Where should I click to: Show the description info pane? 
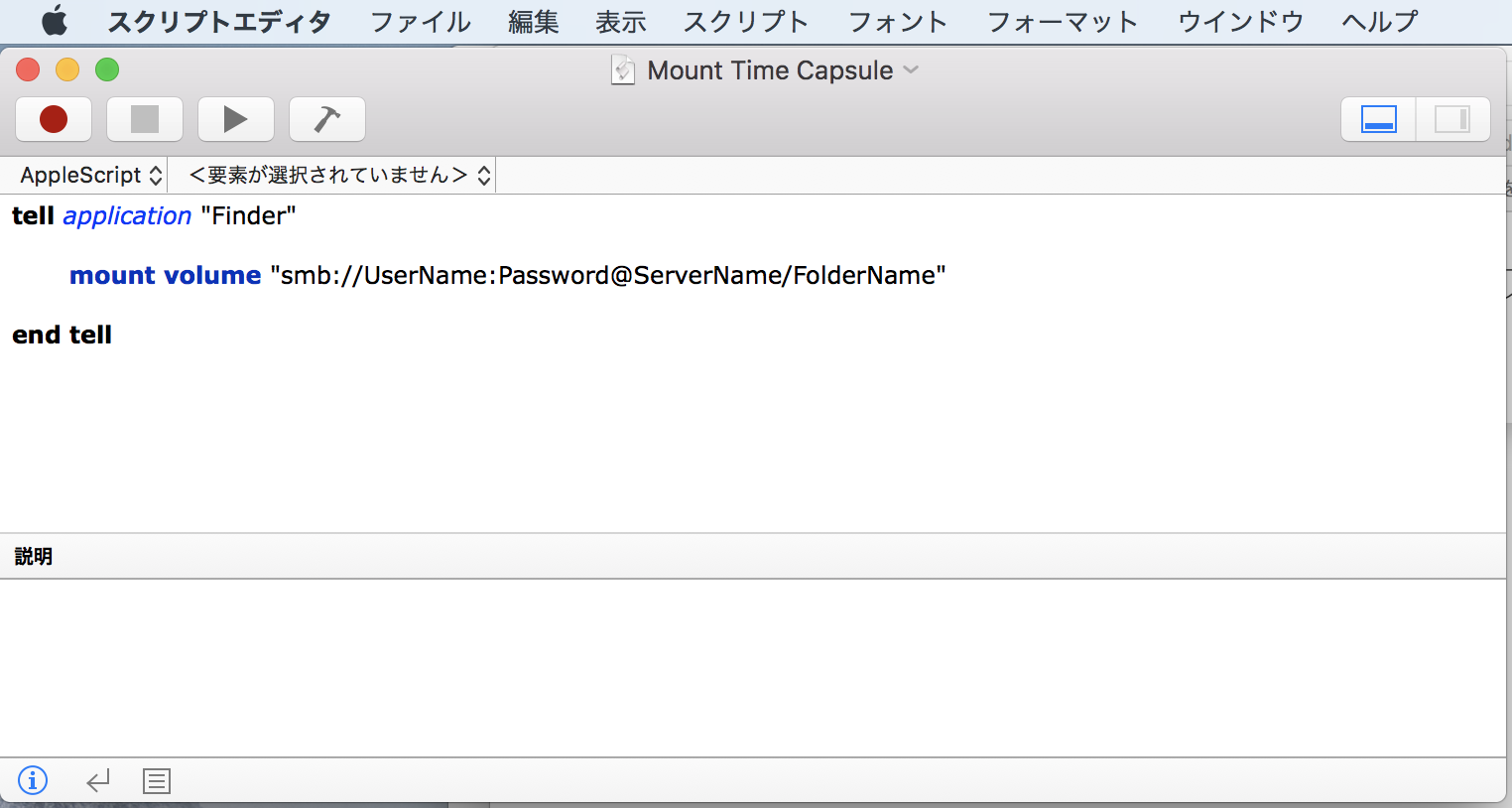coord(33,781)
